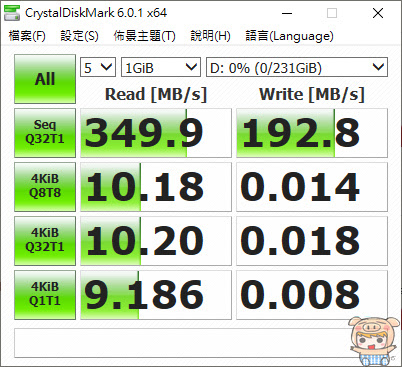Open the 說明(H) menu

[210, 36]
